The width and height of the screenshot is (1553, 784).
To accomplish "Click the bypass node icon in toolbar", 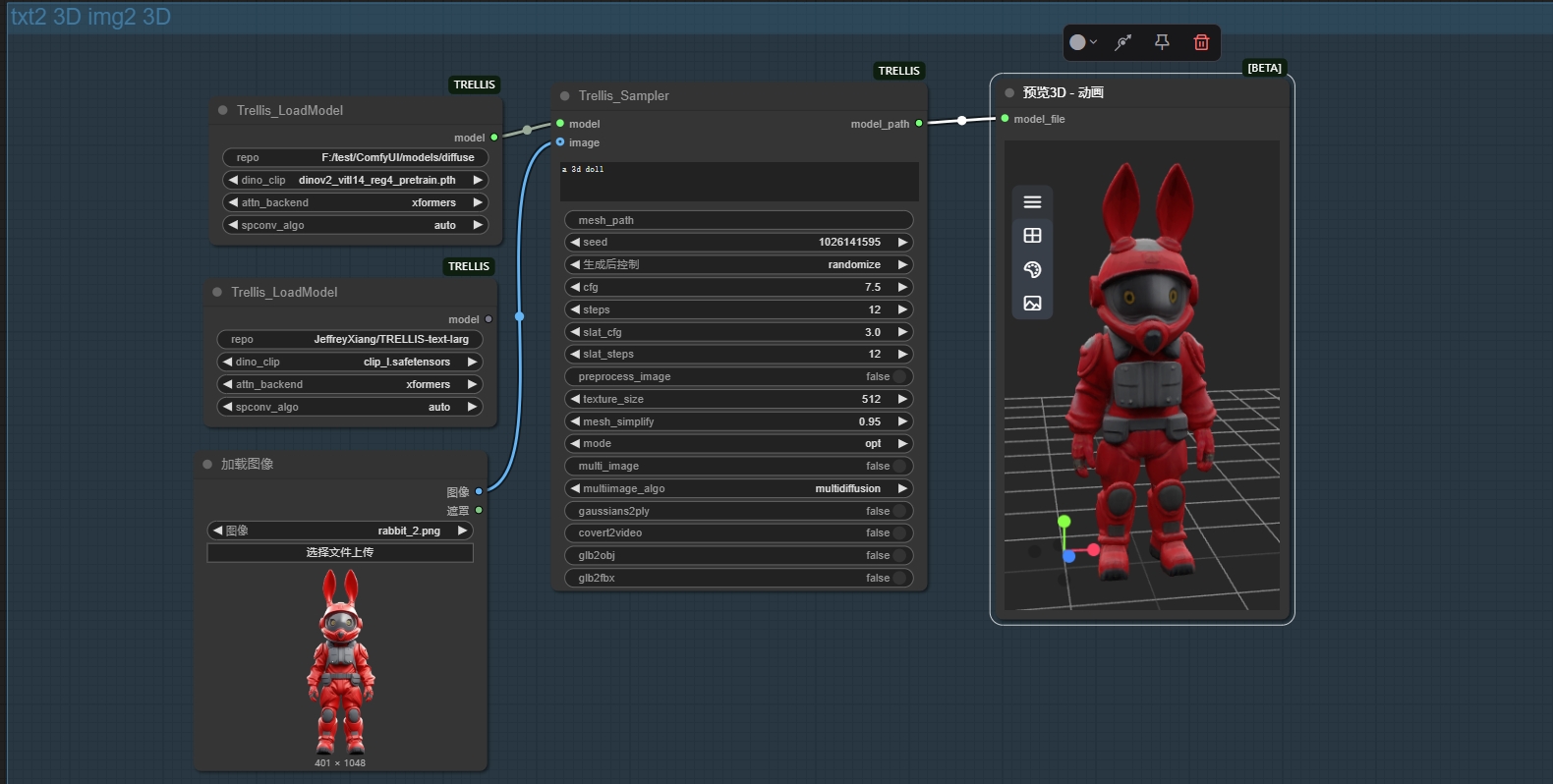I will click(x=1123, y=42).
